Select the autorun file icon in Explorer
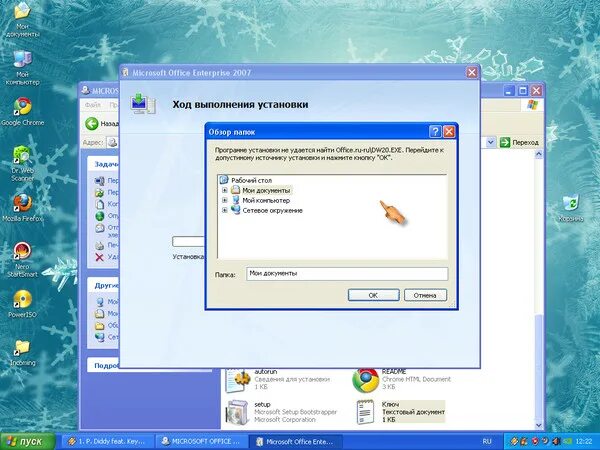The height and width of the screenshot is (450, 600). 238,380
